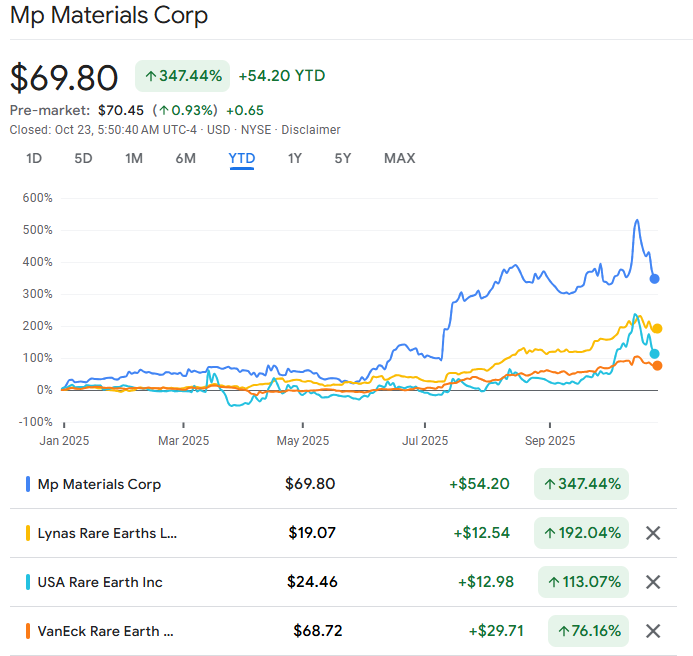693x656 pixels.
Task: Remove VanEck Rare Earth comparison
Action: [653, 631]
